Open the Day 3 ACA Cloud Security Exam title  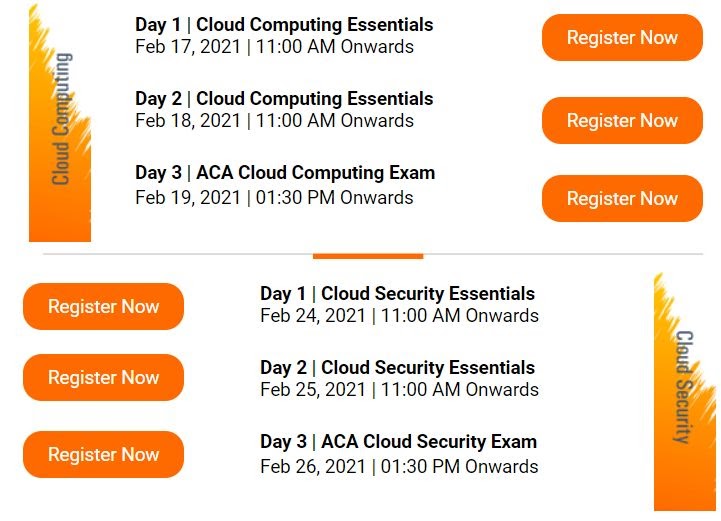click(x=399, y=441)
